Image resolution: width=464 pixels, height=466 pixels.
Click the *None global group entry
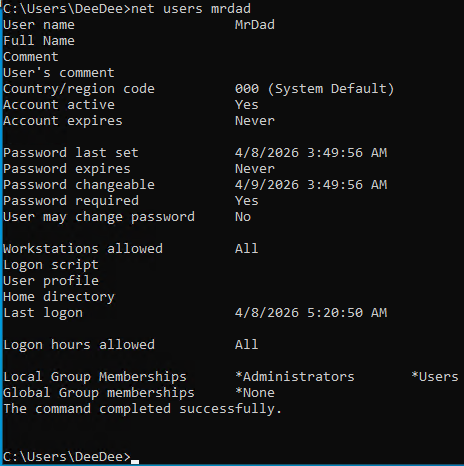click(x=255, y=393)
